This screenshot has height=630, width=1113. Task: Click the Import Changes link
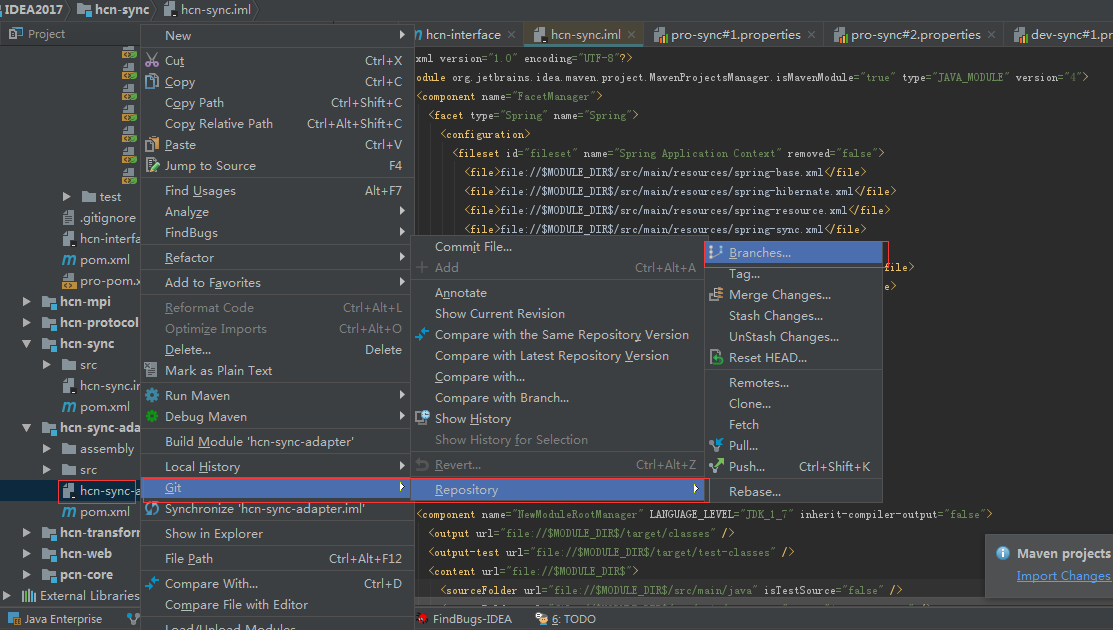click(x=1063, y=575)
